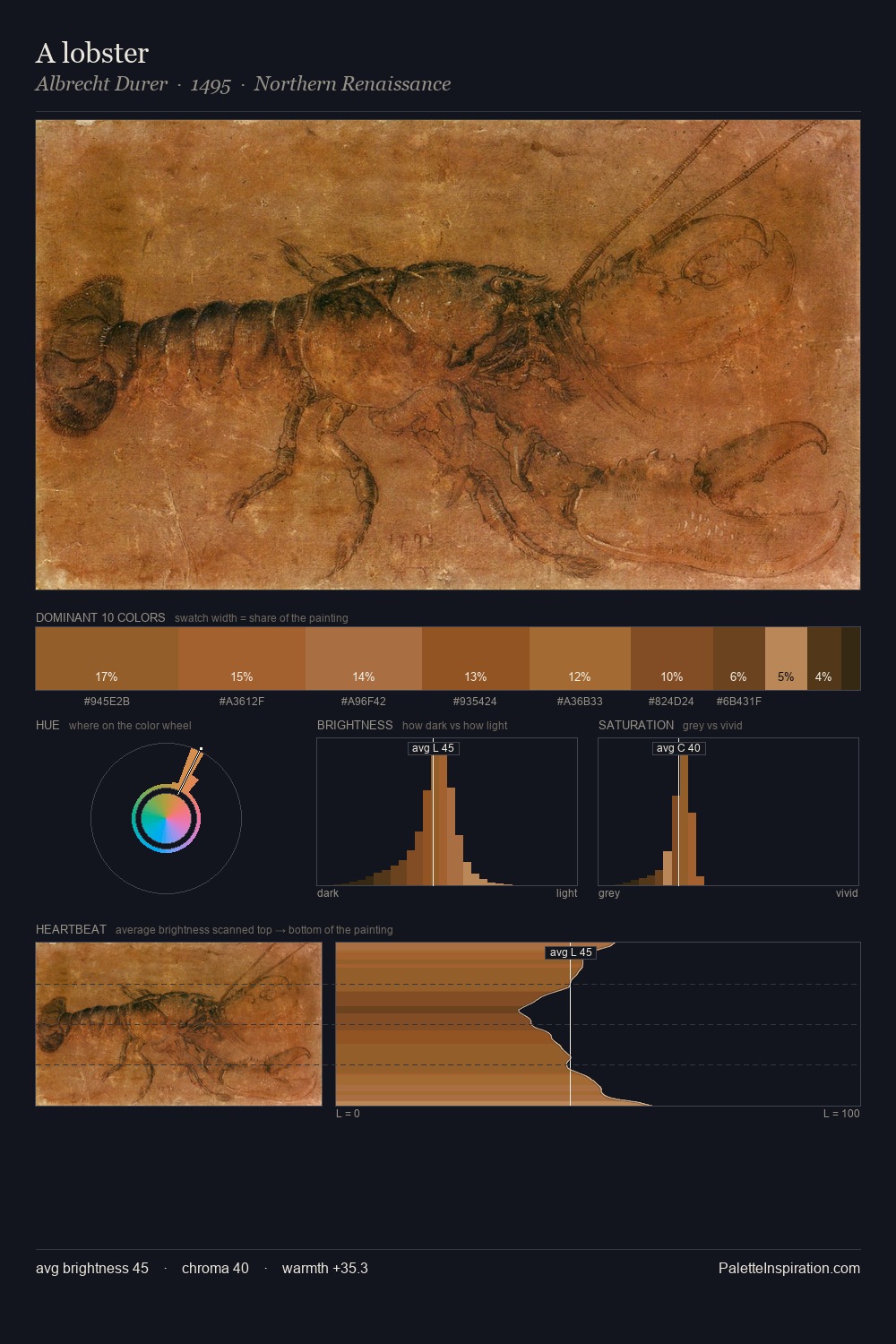Click the 'grey' axis label
Screen dimensions: 896x1344
tap(609, 893)
